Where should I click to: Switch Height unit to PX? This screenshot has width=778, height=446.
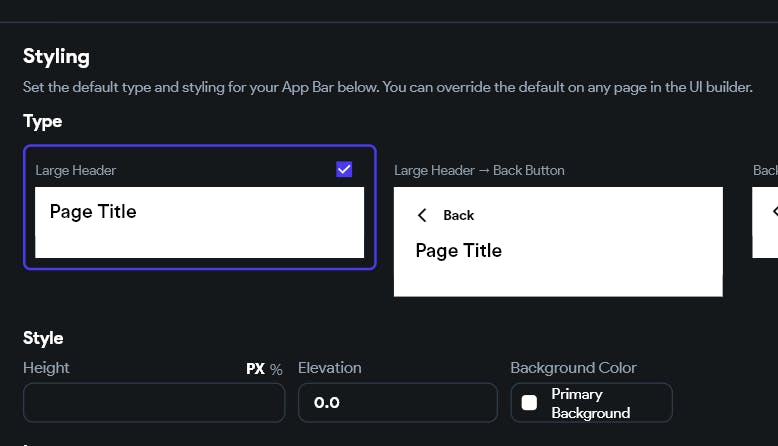(x=256, y=369)
